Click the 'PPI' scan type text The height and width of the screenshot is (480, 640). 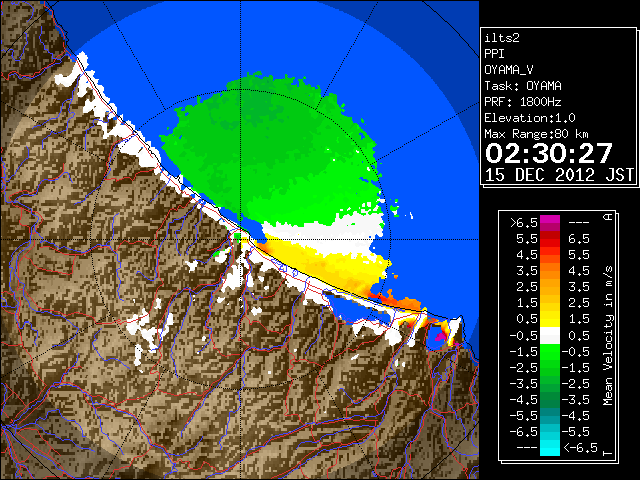[494, 54]
